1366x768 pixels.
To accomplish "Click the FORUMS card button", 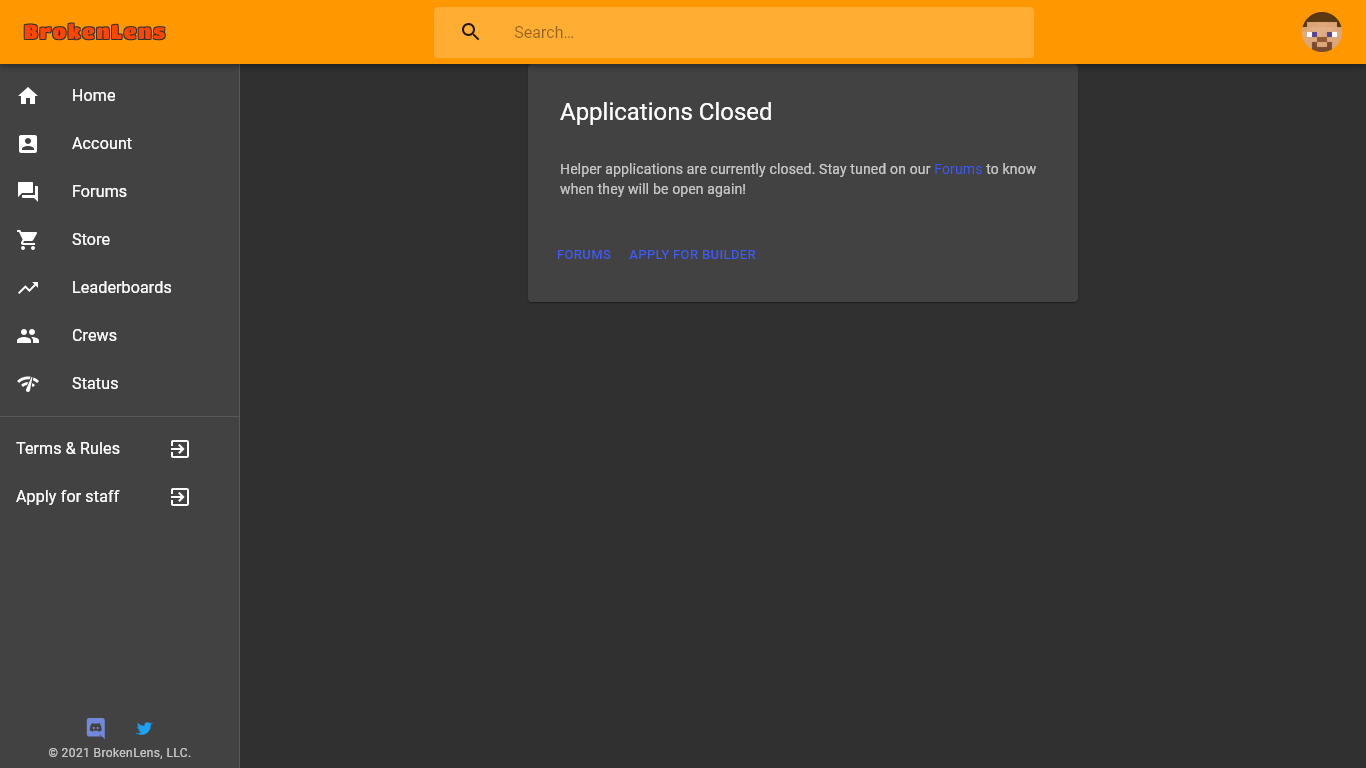I will (584, 255).
